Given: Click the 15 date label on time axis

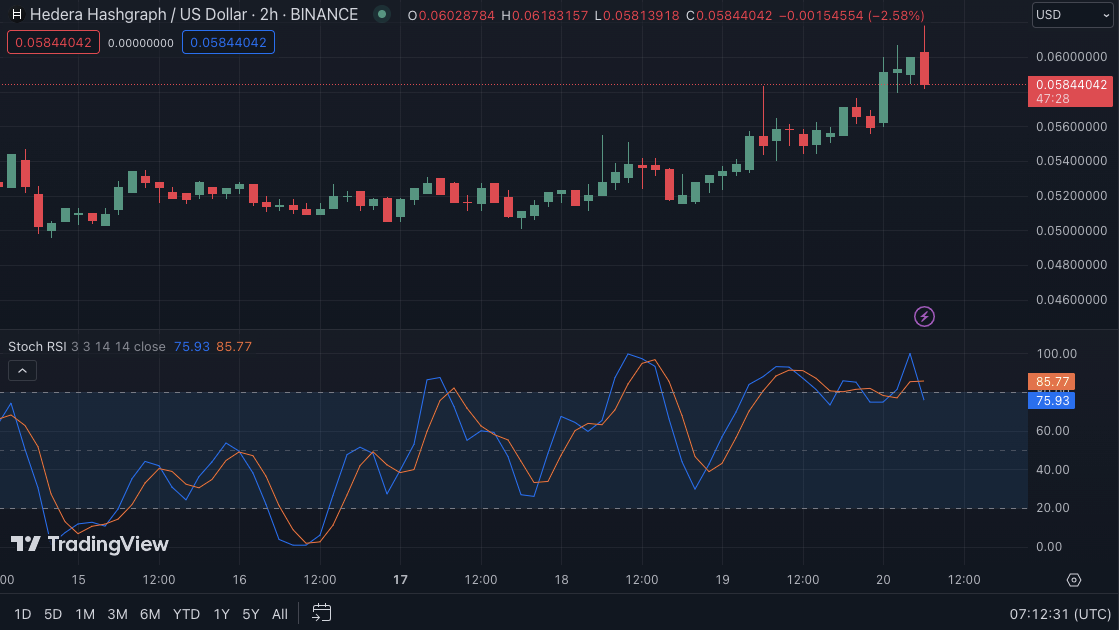Looking at the screenshot, I should (79, 579).
